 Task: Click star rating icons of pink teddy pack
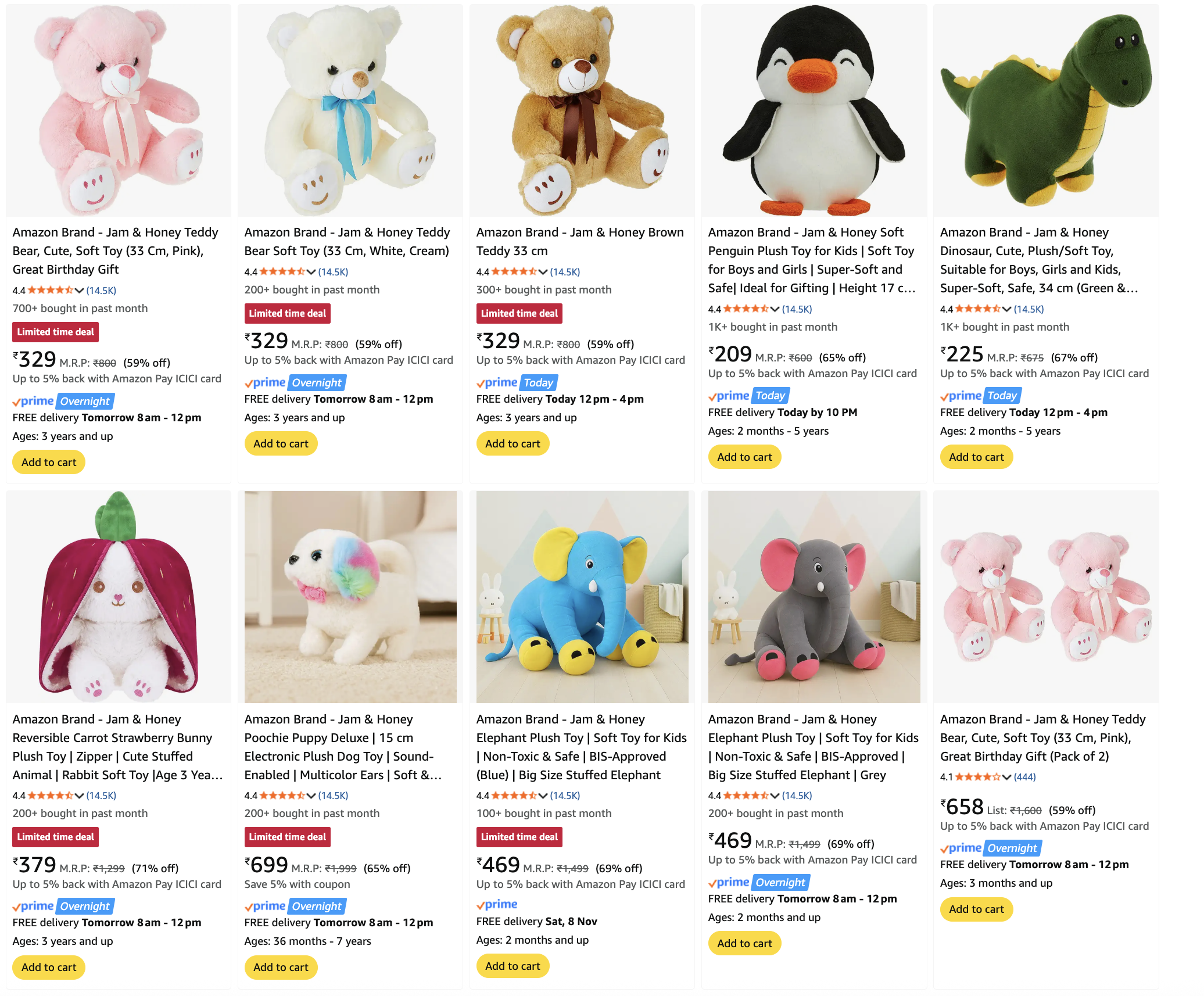tap(977, 777)
